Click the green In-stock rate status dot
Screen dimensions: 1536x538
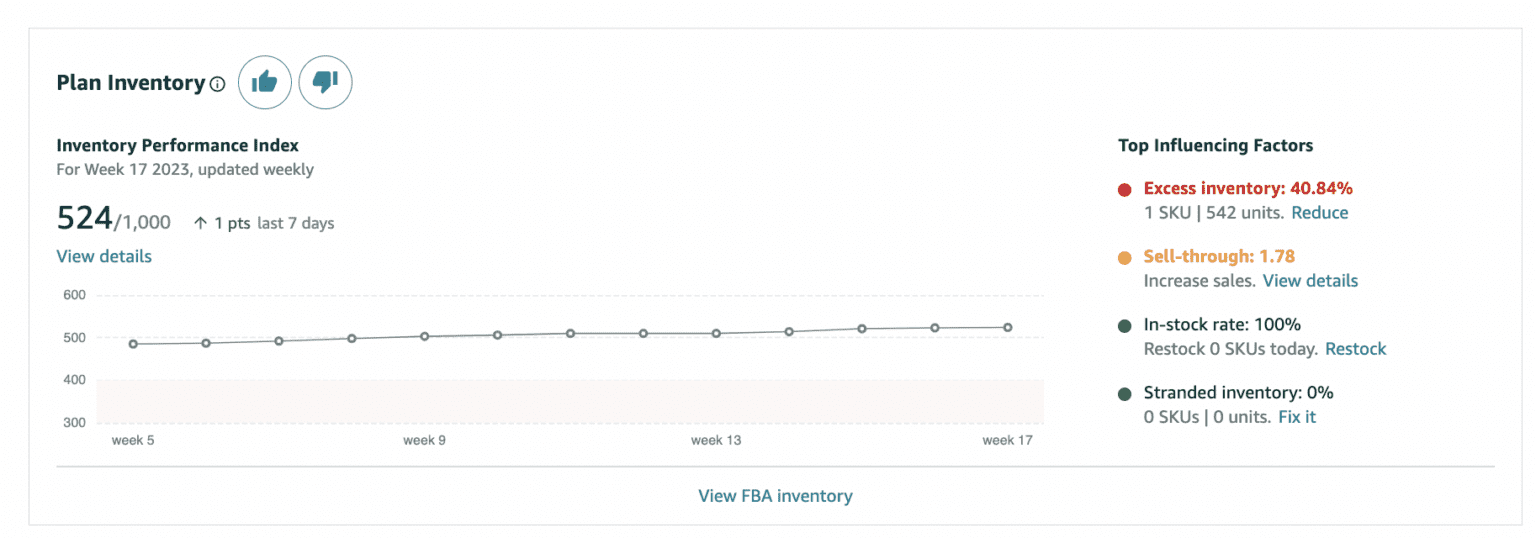coord(1124,325)
